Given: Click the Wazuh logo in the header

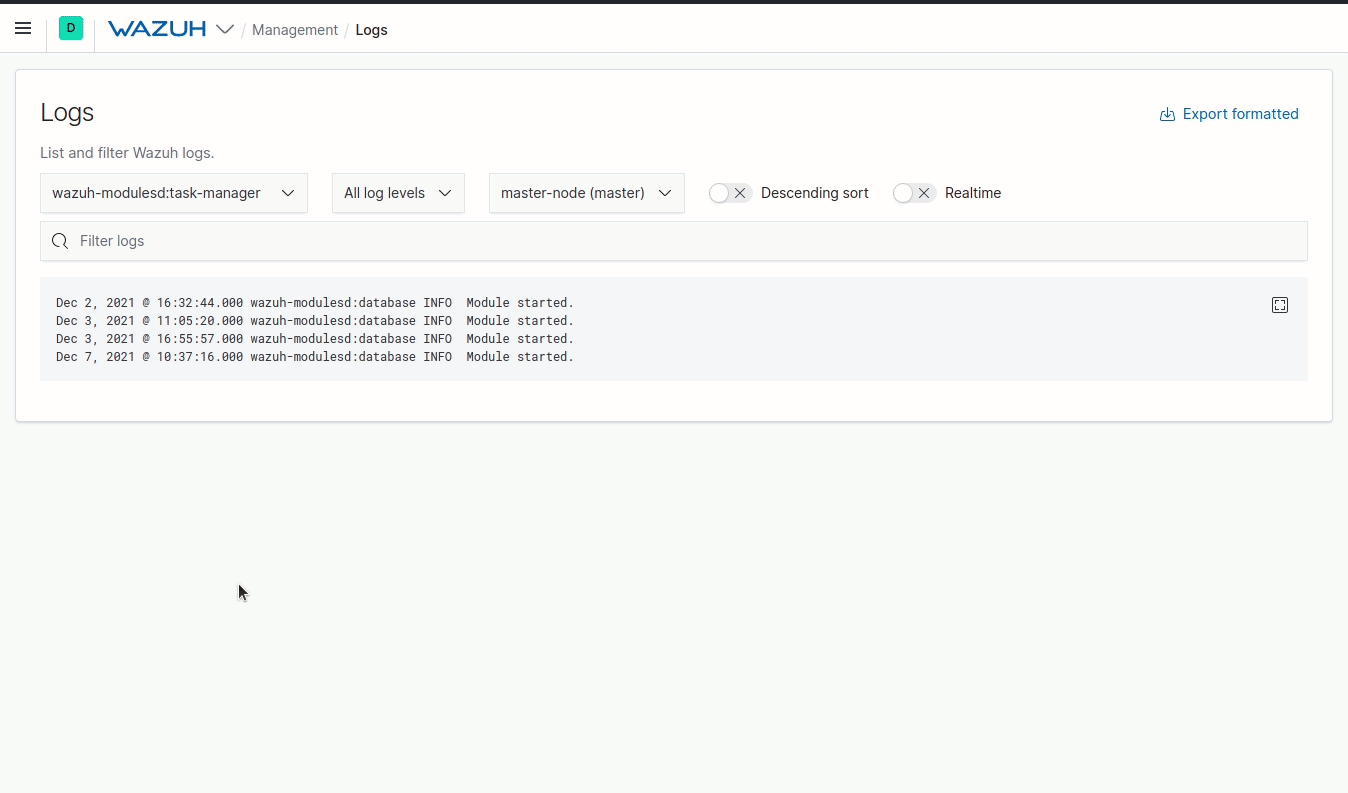Looking at the screenshot, I should pyautogui.click(x=156, y=28).
